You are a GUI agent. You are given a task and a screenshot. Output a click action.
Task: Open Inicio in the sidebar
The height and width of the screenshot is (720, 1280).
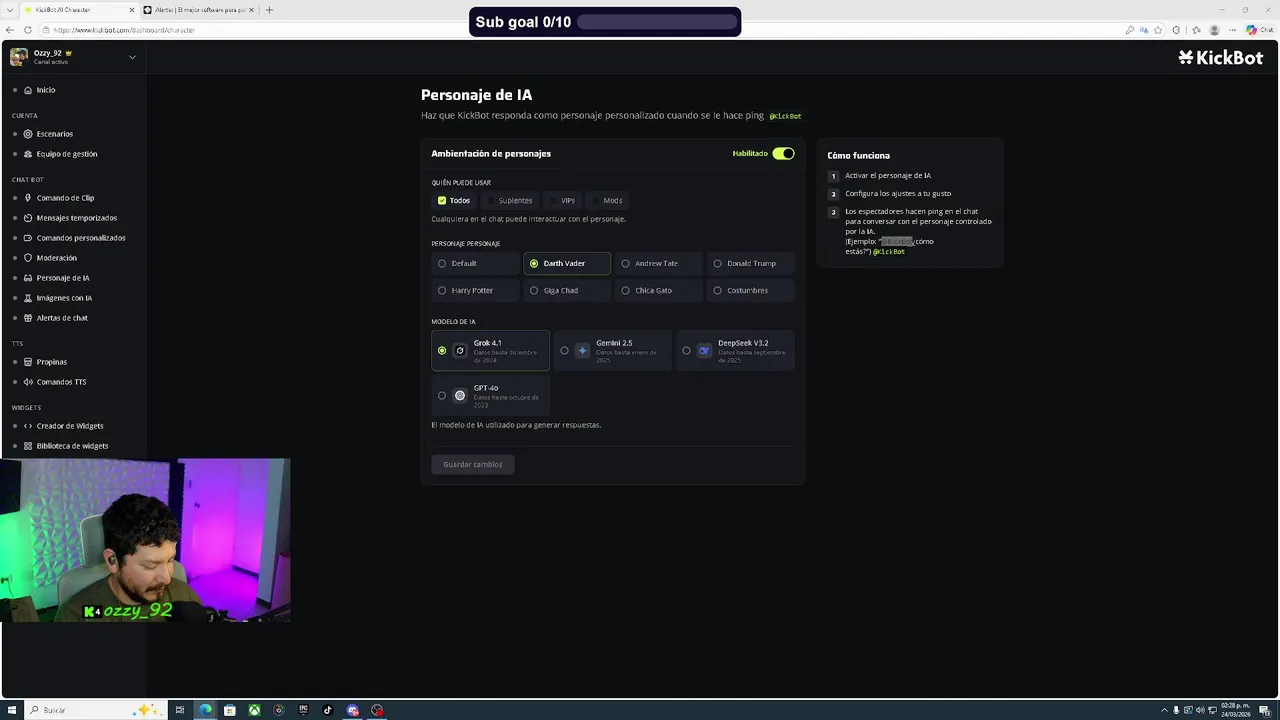click(x=46, y=90)
